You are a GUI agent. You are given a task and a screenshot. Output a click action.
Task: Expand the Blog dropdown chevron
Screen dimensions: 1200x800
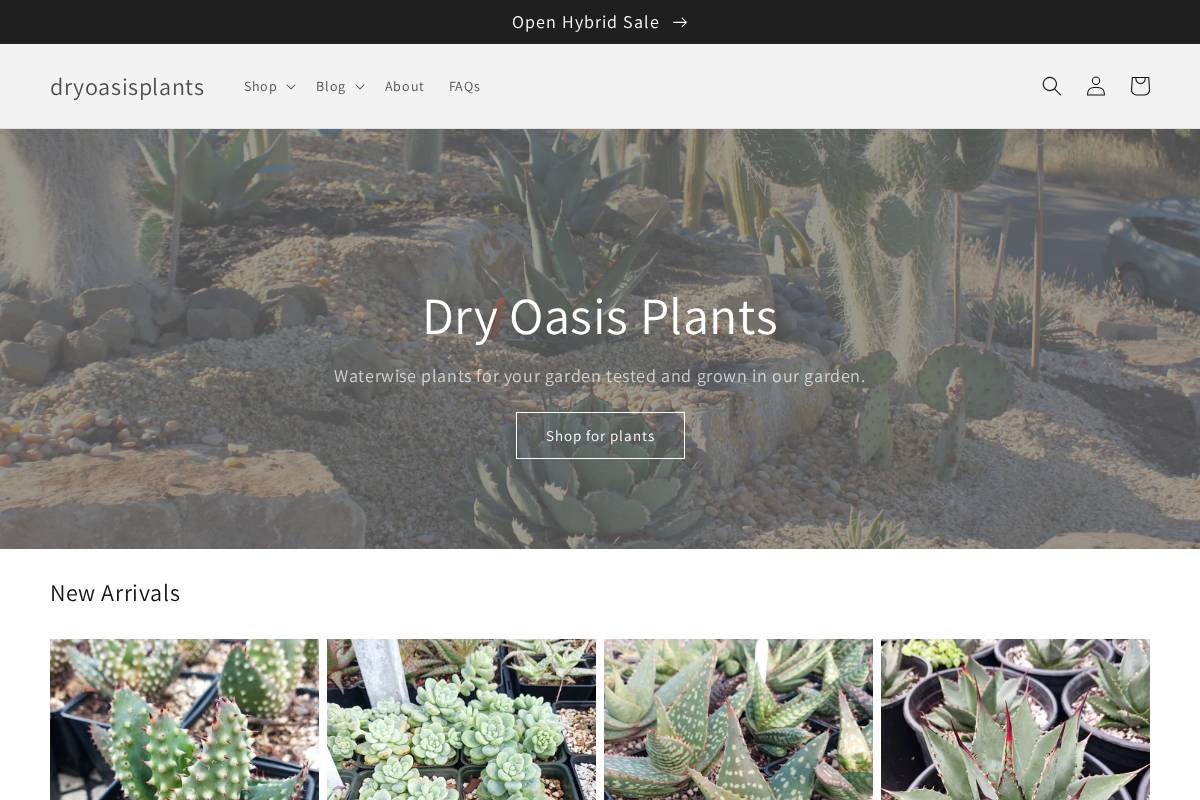[359, 86]
